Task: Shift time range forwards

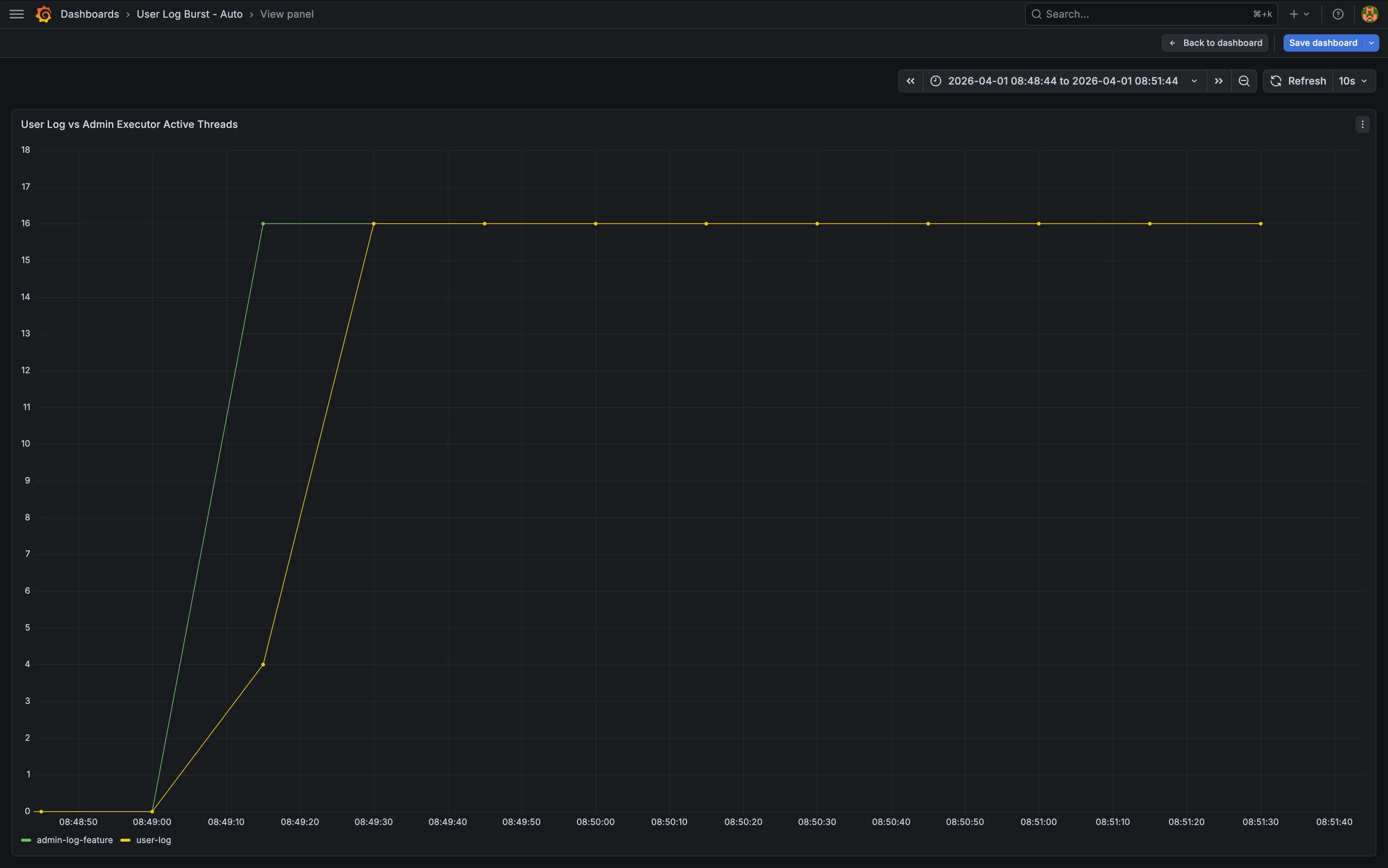Action: tap(1218, 81)
